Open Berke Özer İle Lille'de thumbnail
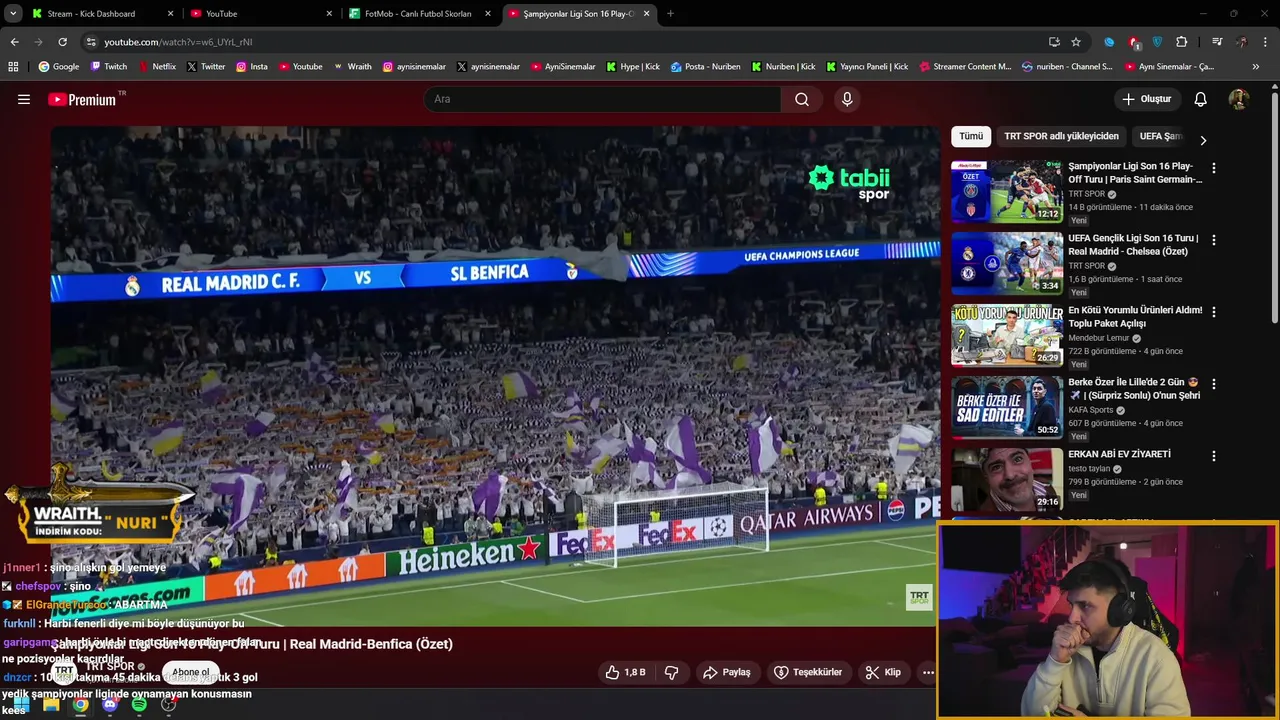This screenshot has height=720, width=1280. point(1007,407)
